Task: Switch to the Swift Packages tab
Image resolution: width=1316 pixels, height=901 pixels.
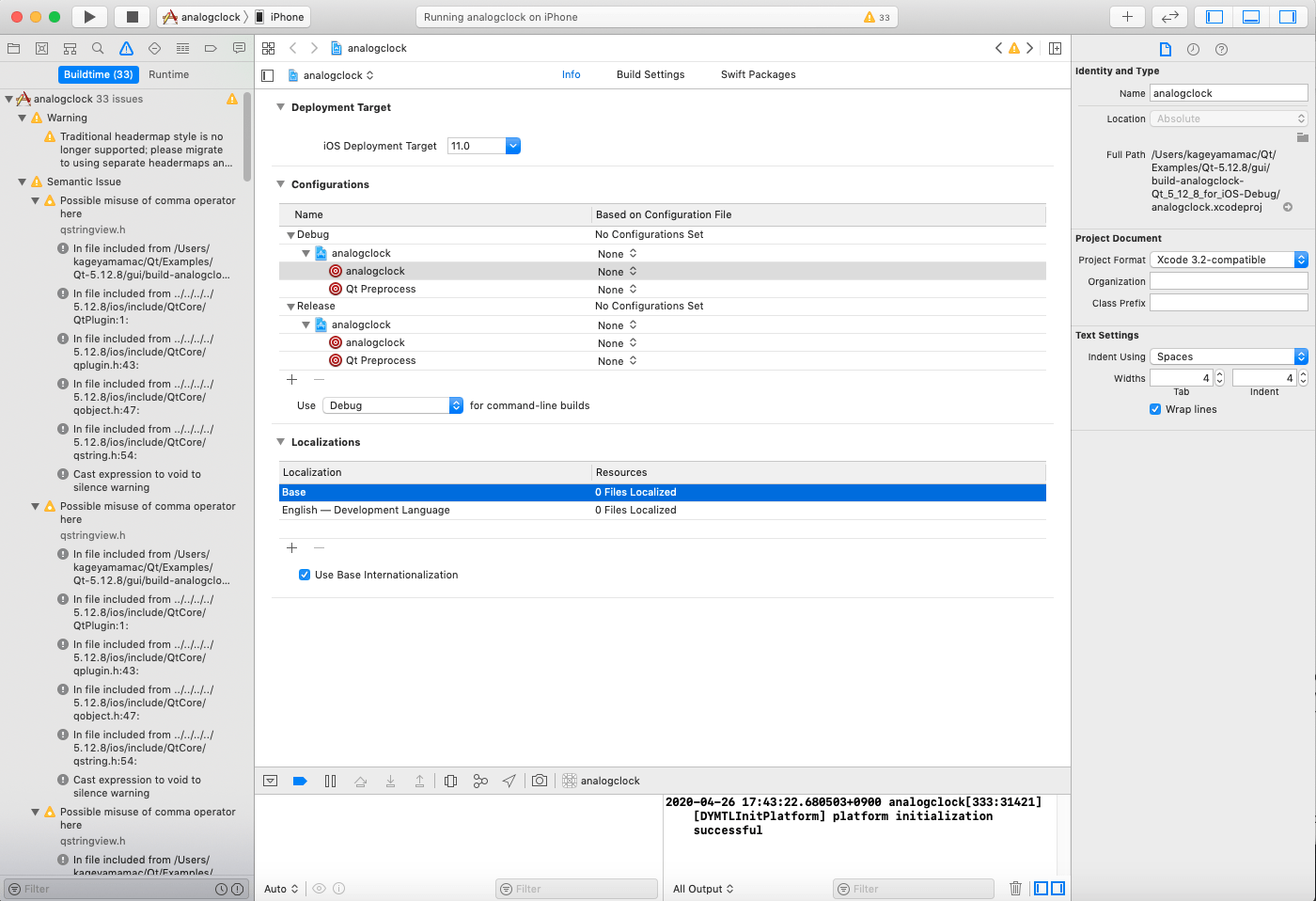Action: 758,74
